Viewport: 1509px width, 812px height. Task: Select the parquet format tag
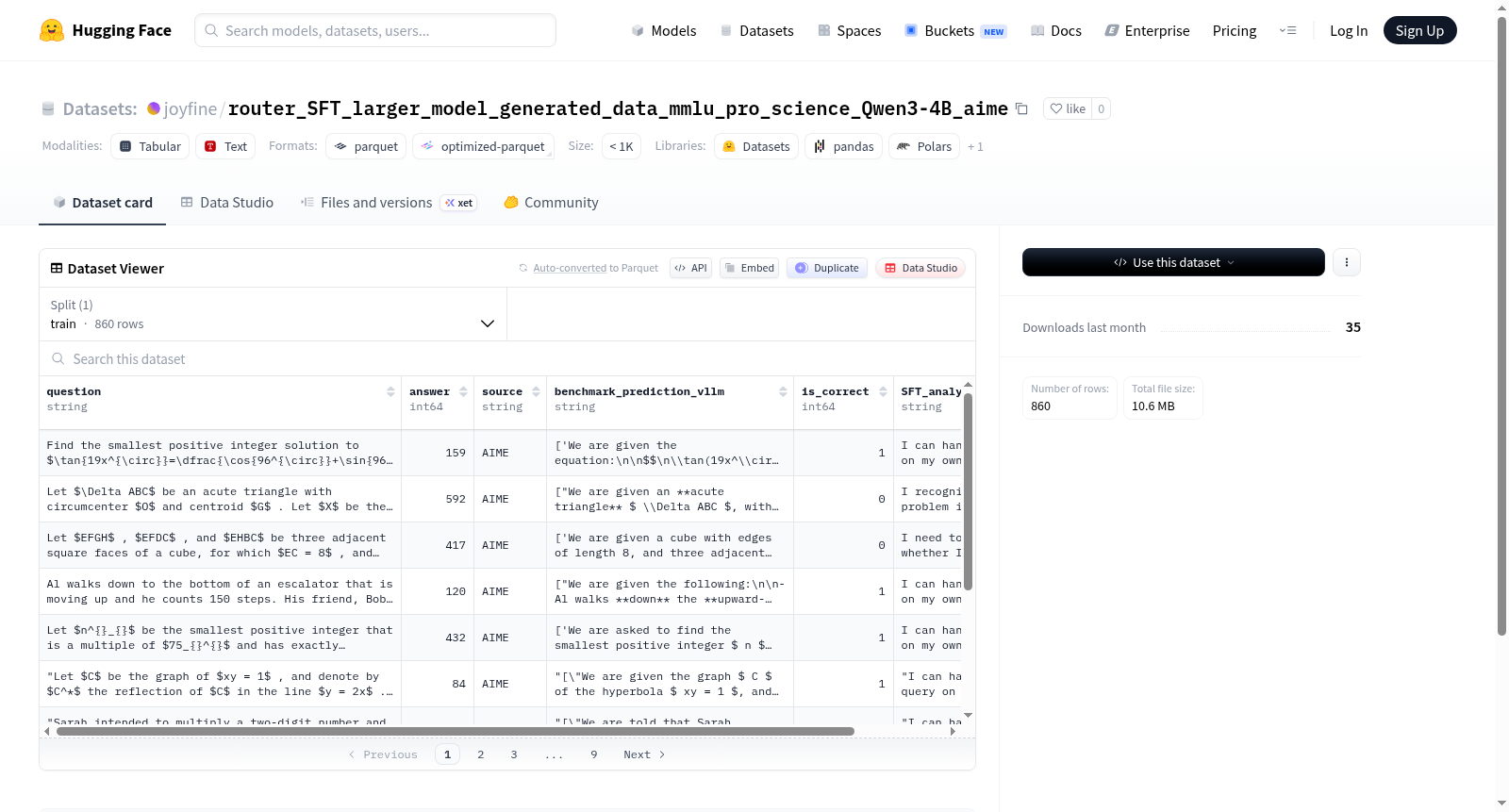(x=366, y=146)
